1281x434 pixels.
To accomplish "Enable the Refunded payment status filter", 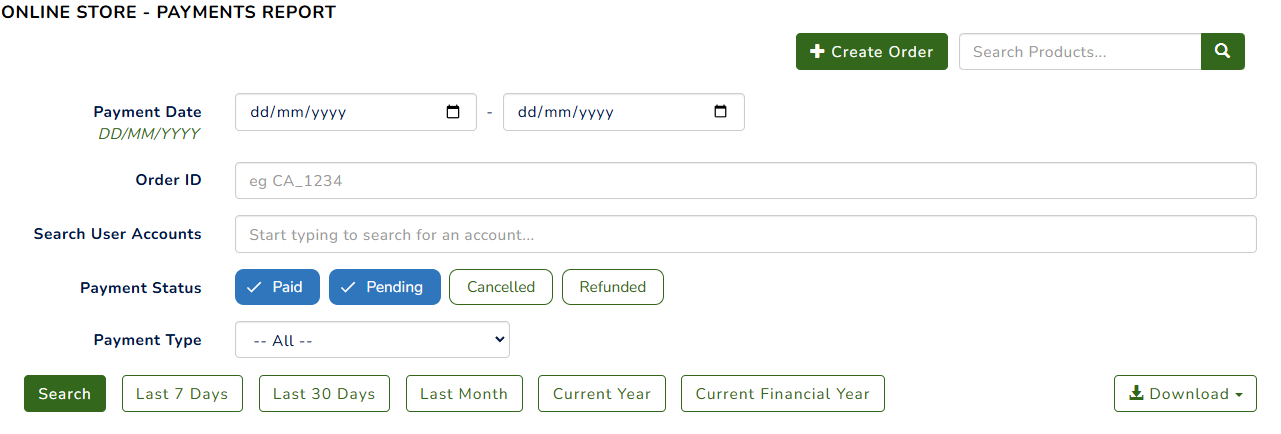I will (613, 287).
